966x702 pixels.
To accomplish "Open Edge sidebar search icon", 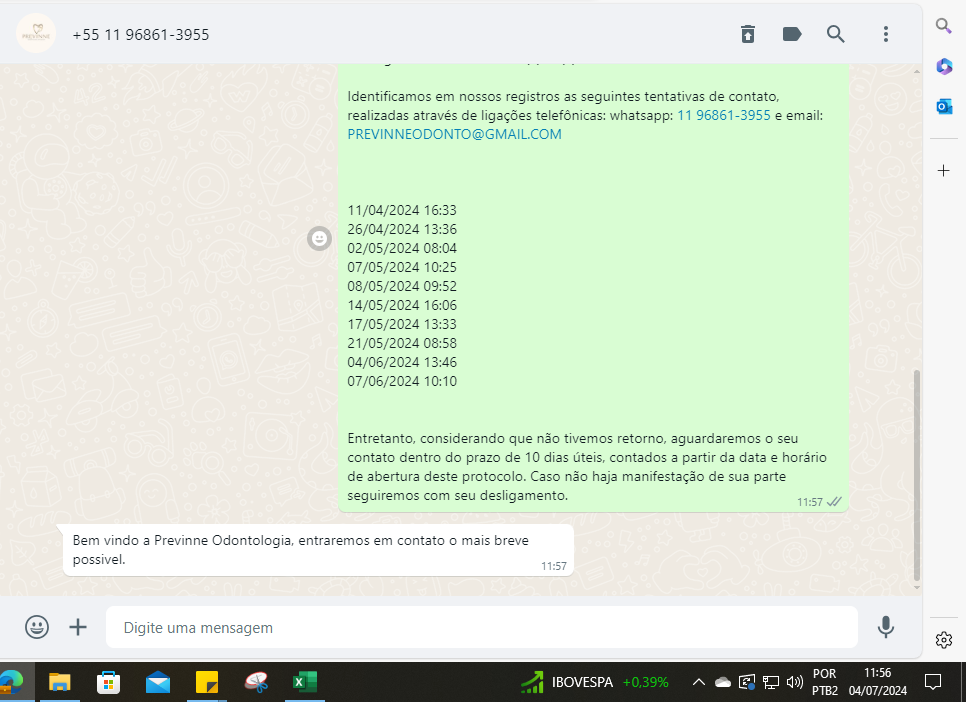I will point(943,26).
